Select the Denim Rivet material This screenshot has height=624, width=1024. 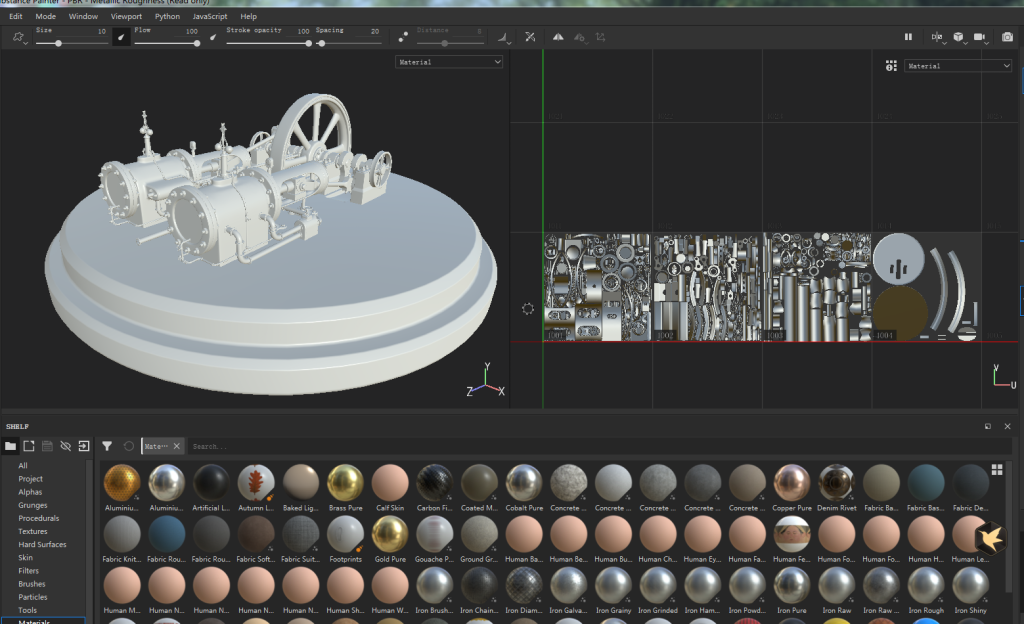pos(837,488)
